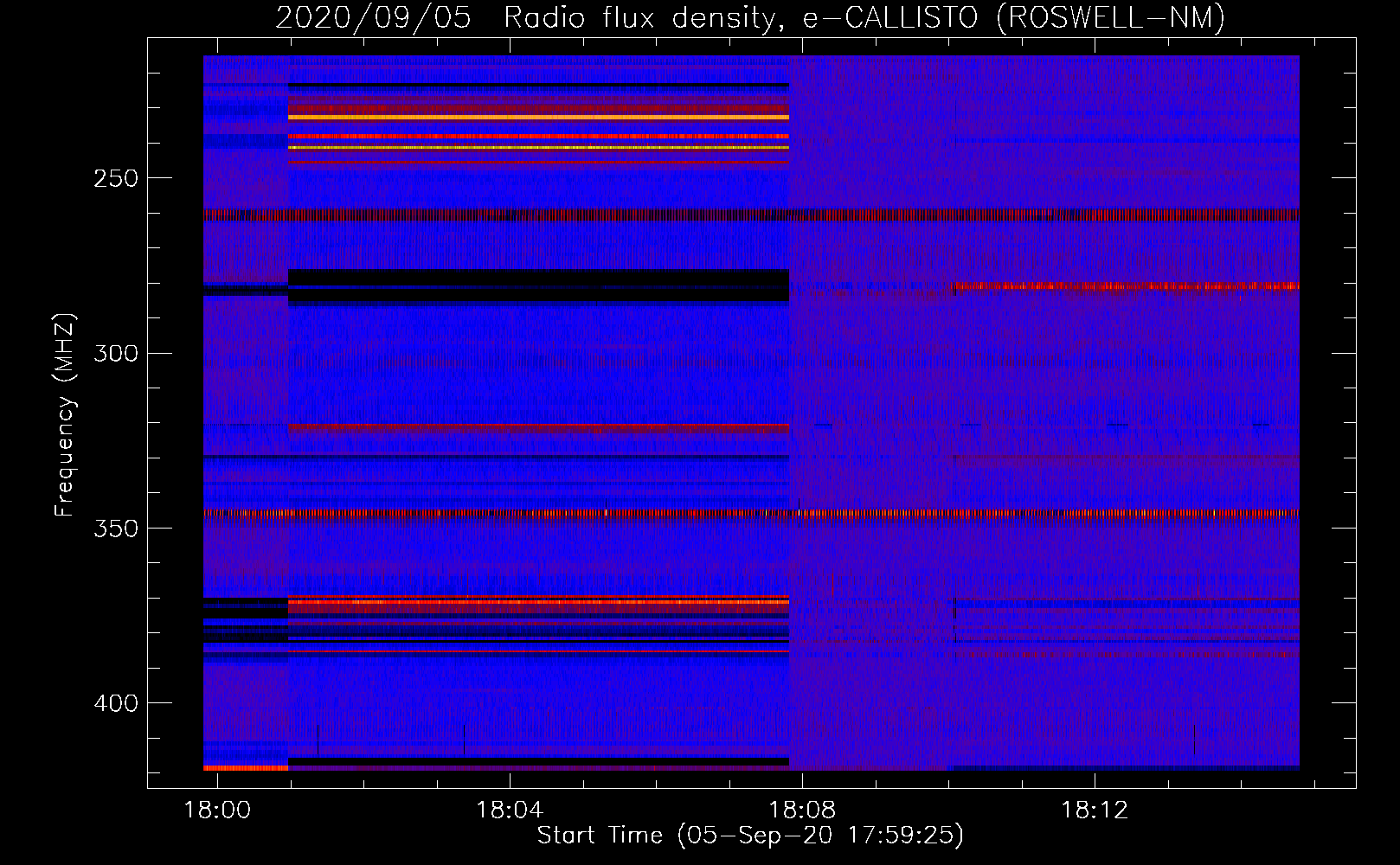Click the 18:08 time tick label
The image size is (1400, 865).
[803, 810]
